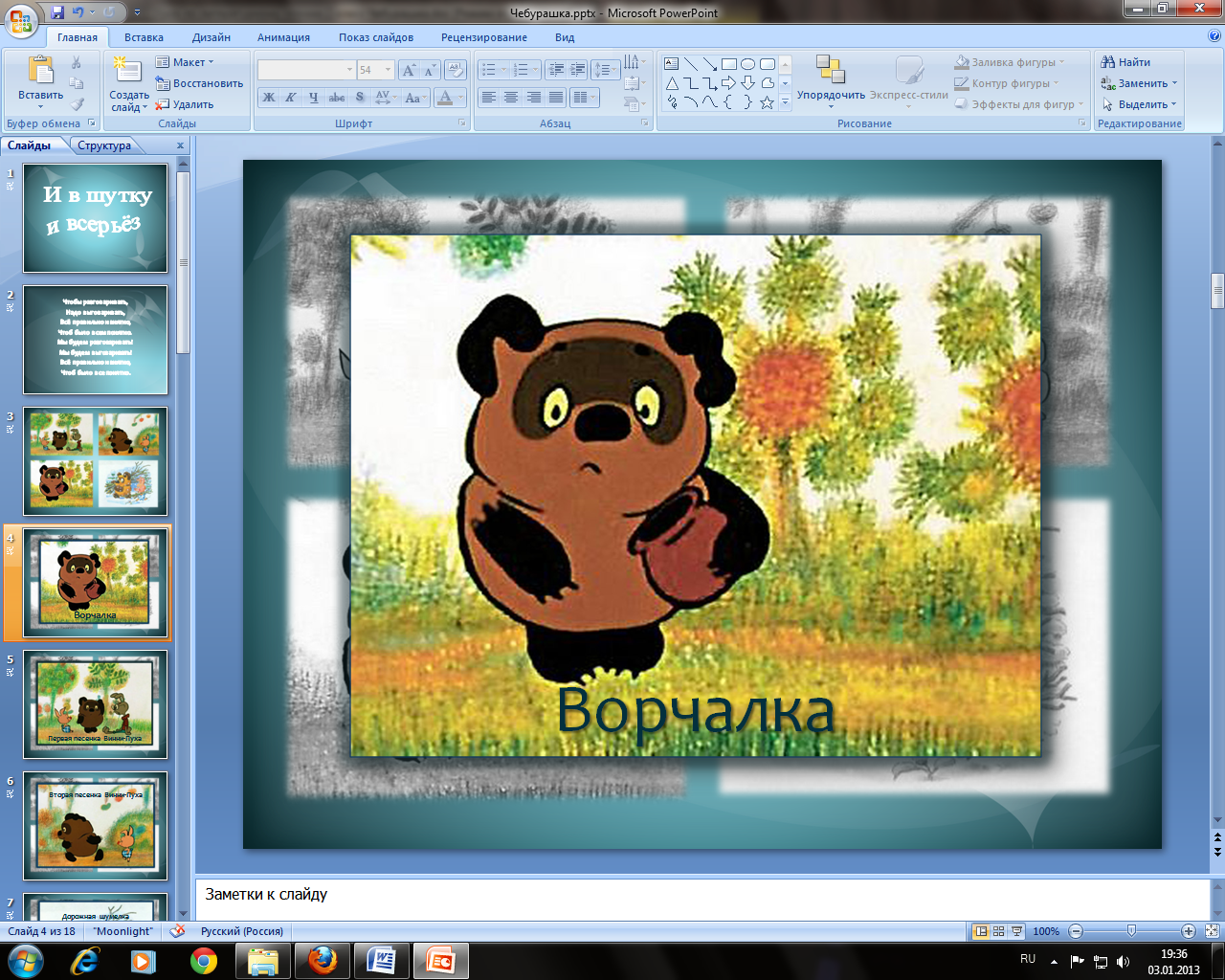Decrease font size with small A
This screenshot has height=980, width=1225.
(429, 70)
